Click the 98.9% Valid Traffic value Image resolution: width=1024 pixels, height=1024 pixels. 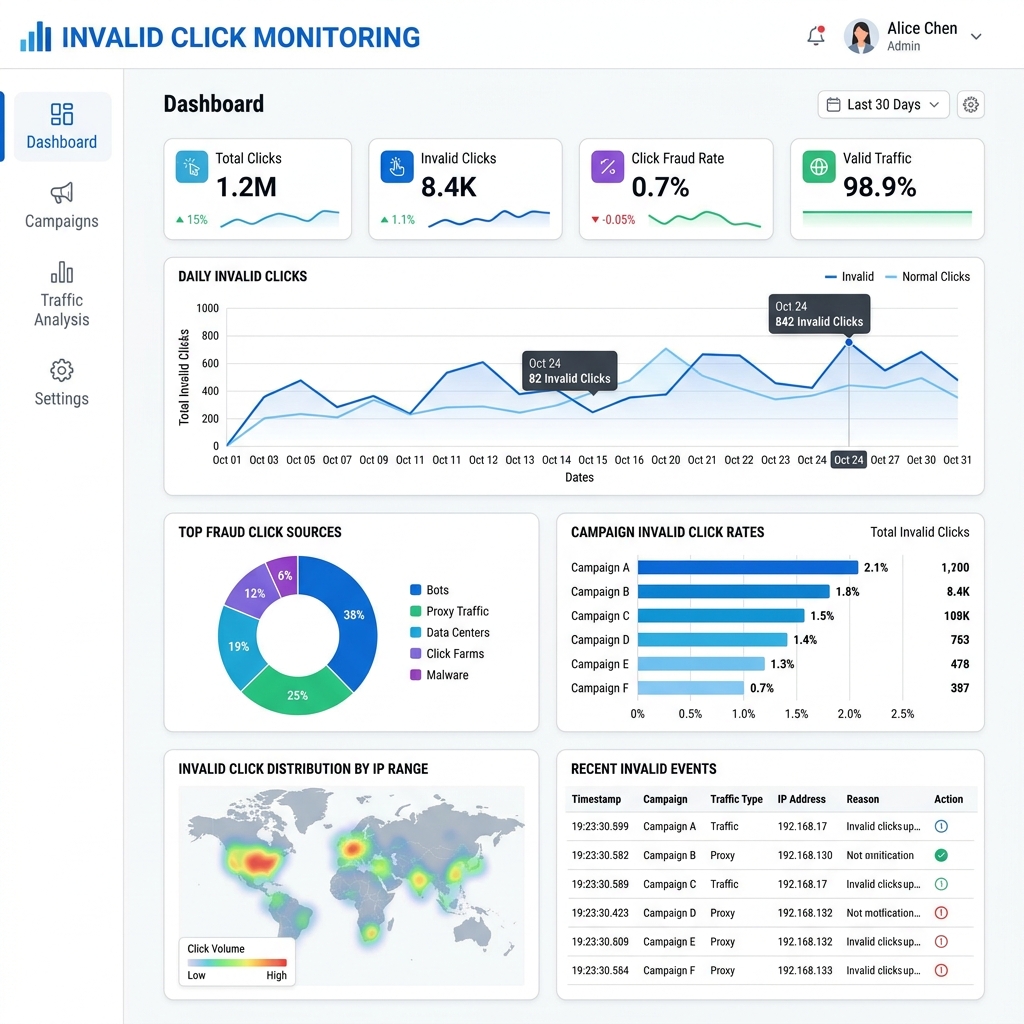pos(880,187)
